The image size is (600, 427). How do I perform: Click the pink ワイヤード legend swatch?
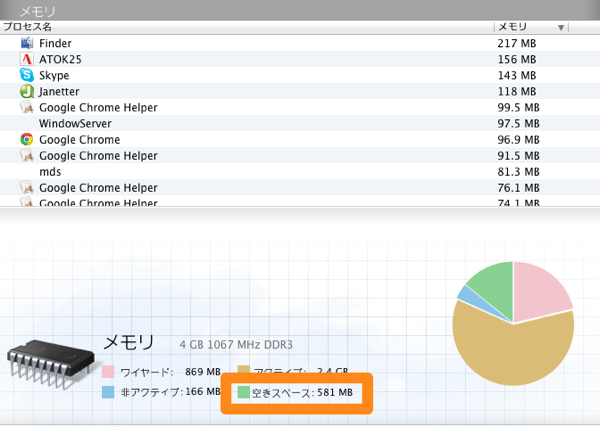pos(108,372)
